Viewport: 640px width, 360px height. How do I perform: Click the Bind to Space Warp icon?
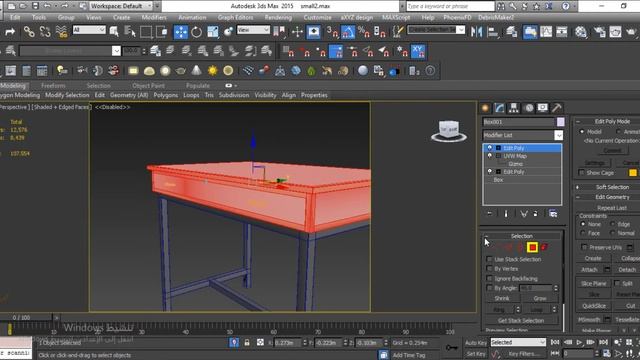[x=61, y=31]
